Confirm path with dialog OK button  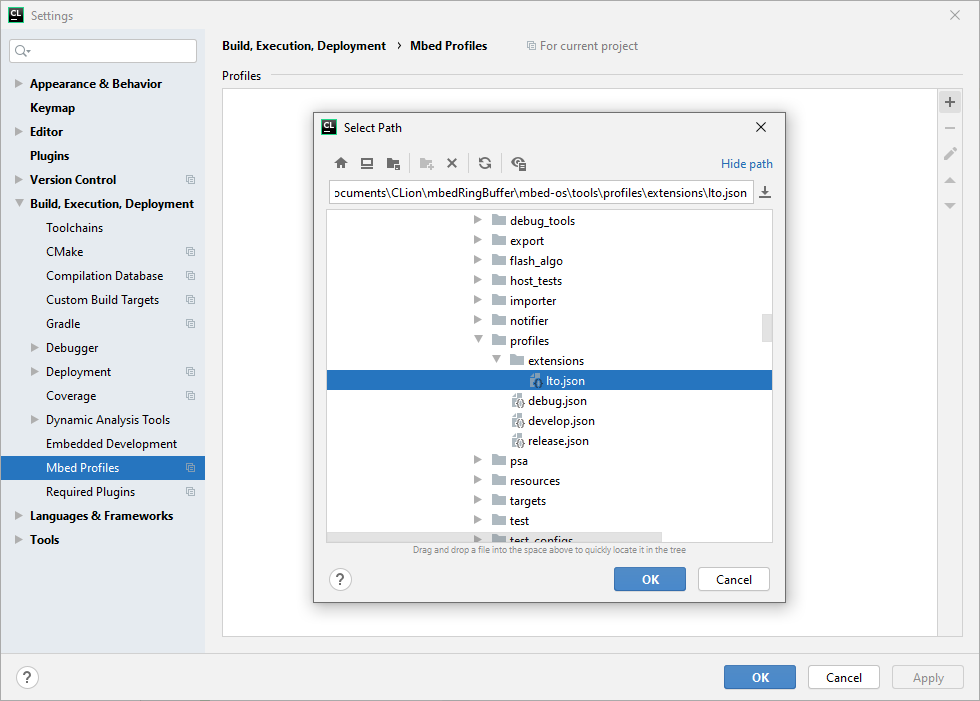pyautogui.click(x=650, y=579)
